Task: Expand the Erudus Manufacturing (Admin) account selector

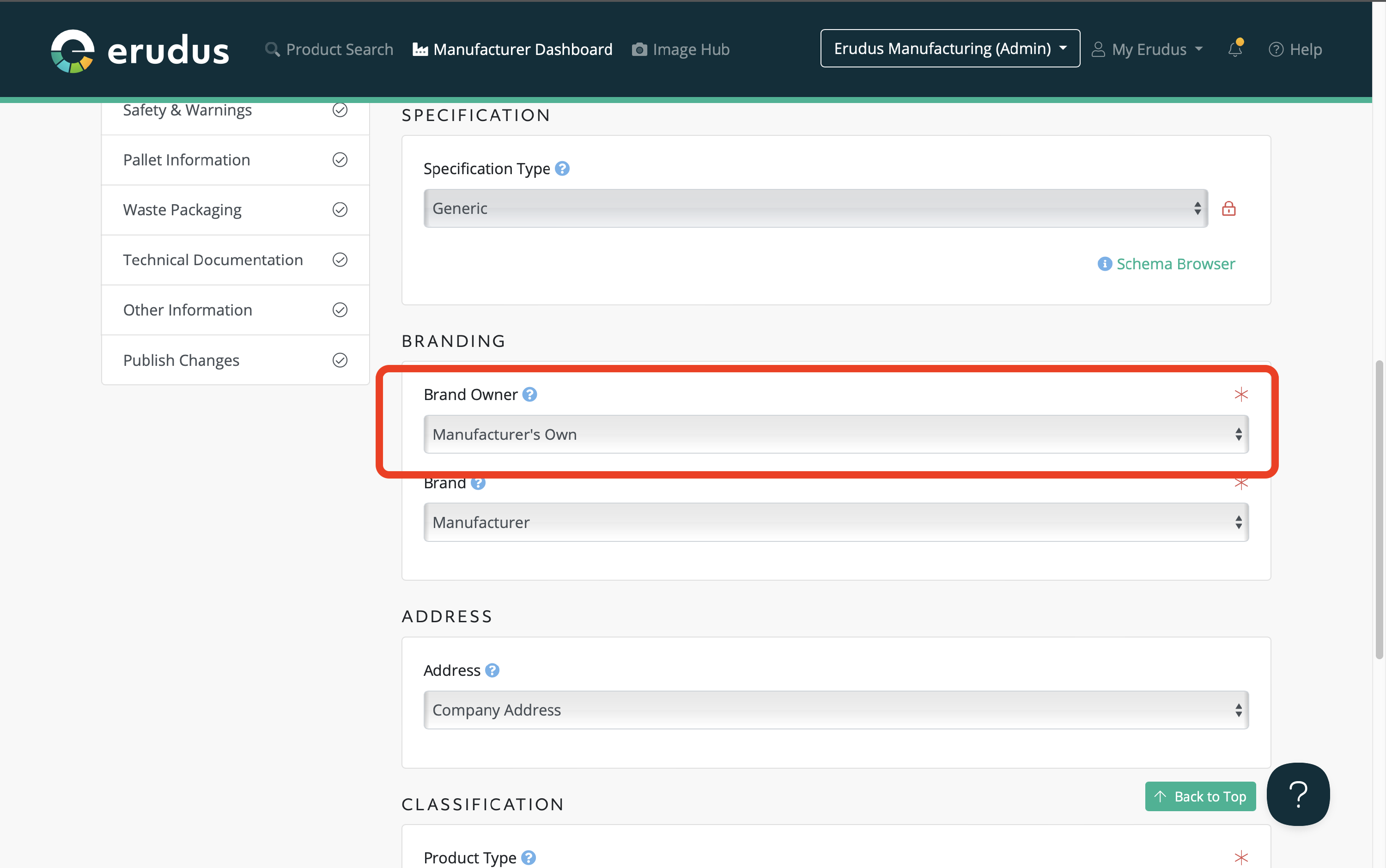Action: [950, 49]
